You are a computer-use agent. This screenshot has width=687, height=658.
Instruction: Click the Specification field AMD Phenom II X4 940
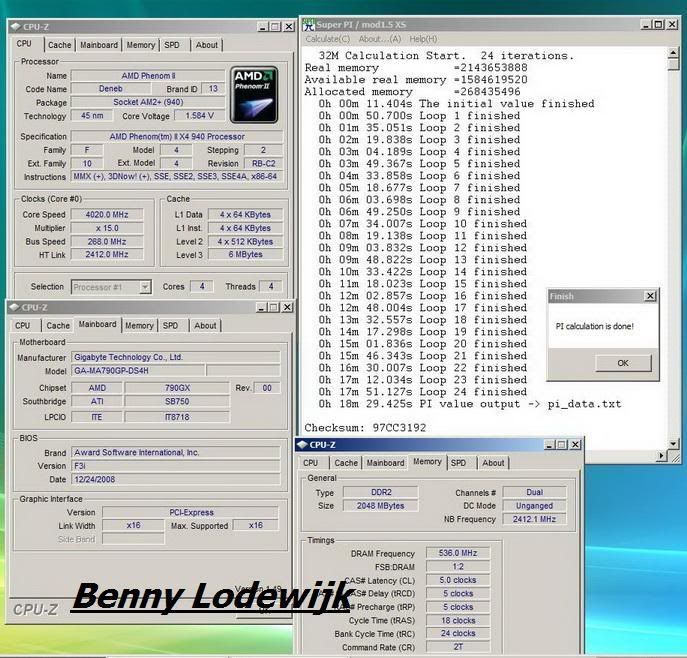pos(177,137)
